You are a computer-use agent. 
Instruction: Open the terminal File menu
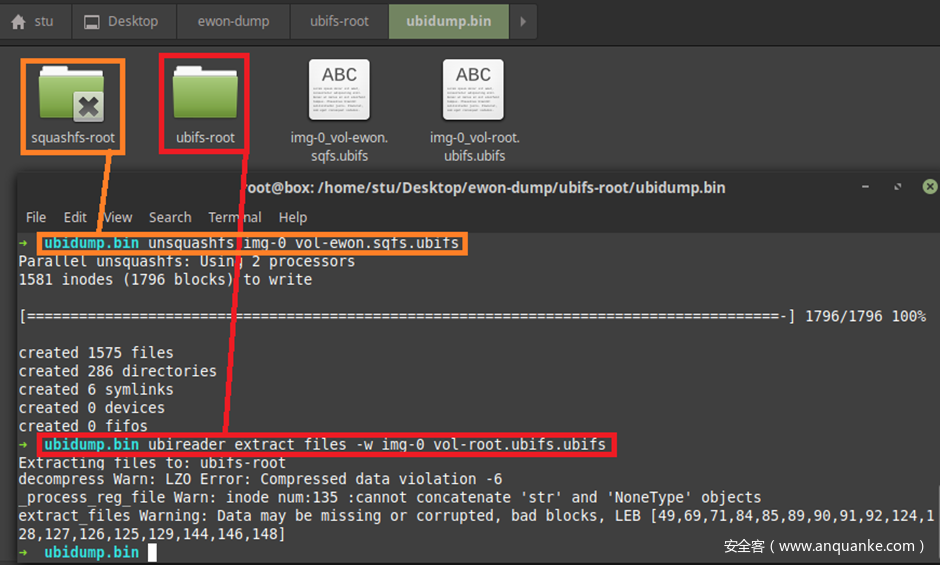pos(36,217)
